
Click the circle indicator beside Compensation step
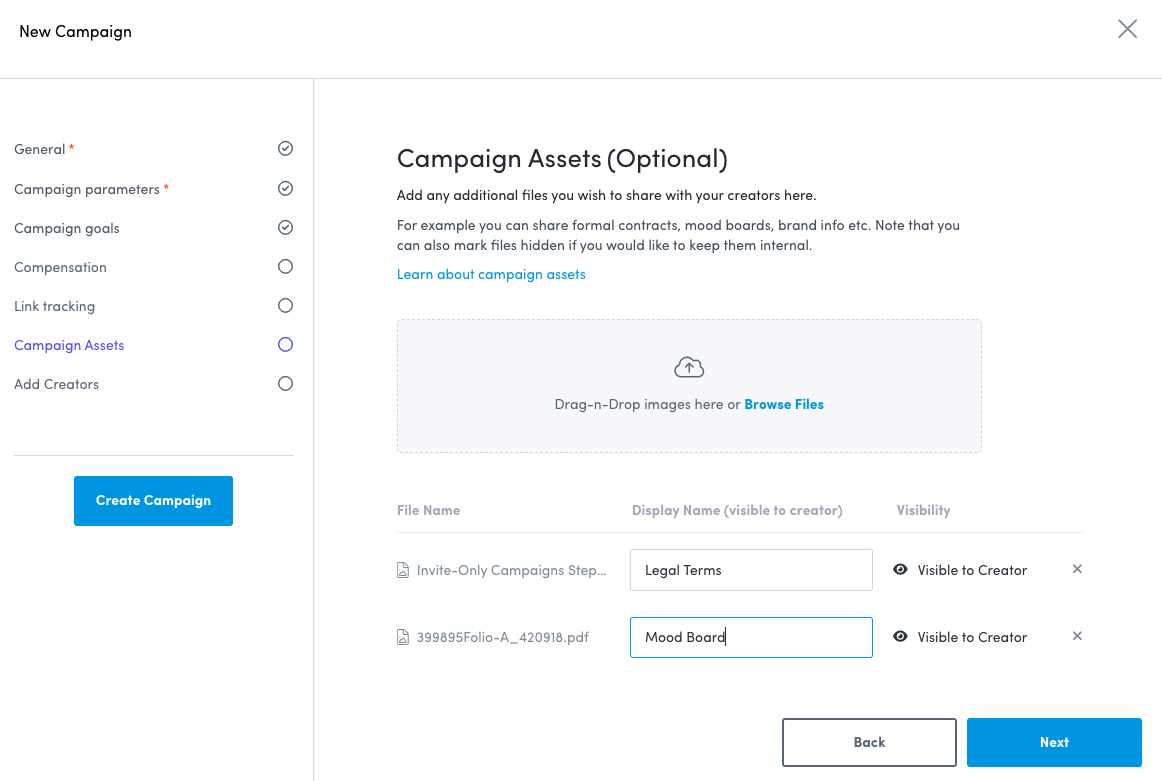pyautogui.click(x=285, y=266)
